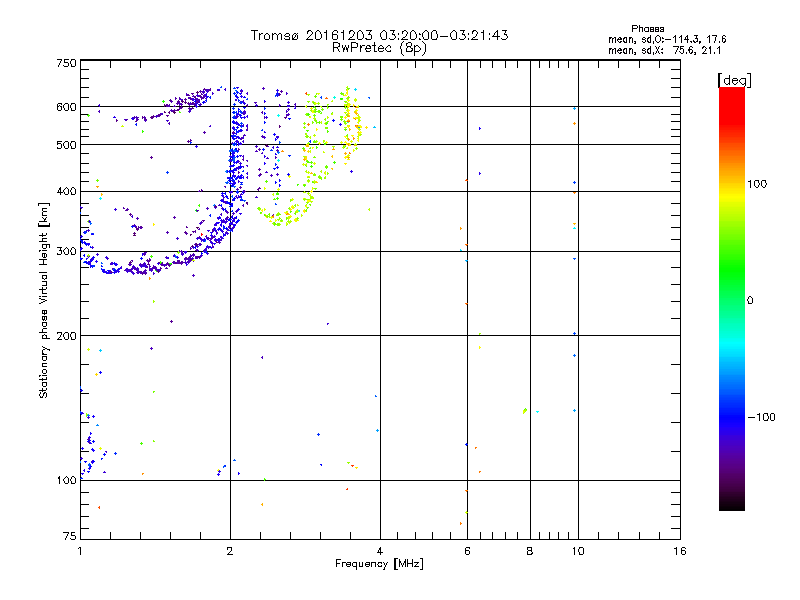Viewport: 800px width, 600px height.
Task: Select the 'RwPretec (8p)' subtitle
Action: pos(379,48)
